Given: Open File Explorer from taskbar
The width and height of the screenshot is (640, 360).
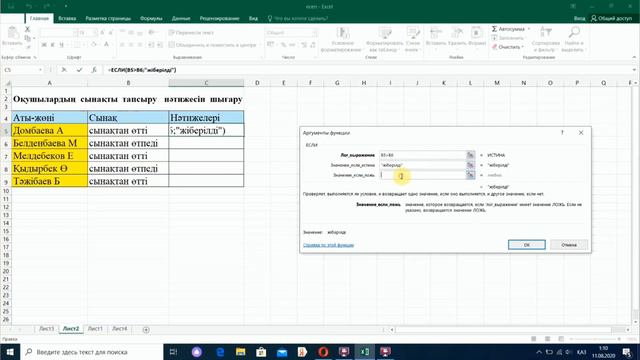Looking at the screenshot, I should click(x=240, y=352).
